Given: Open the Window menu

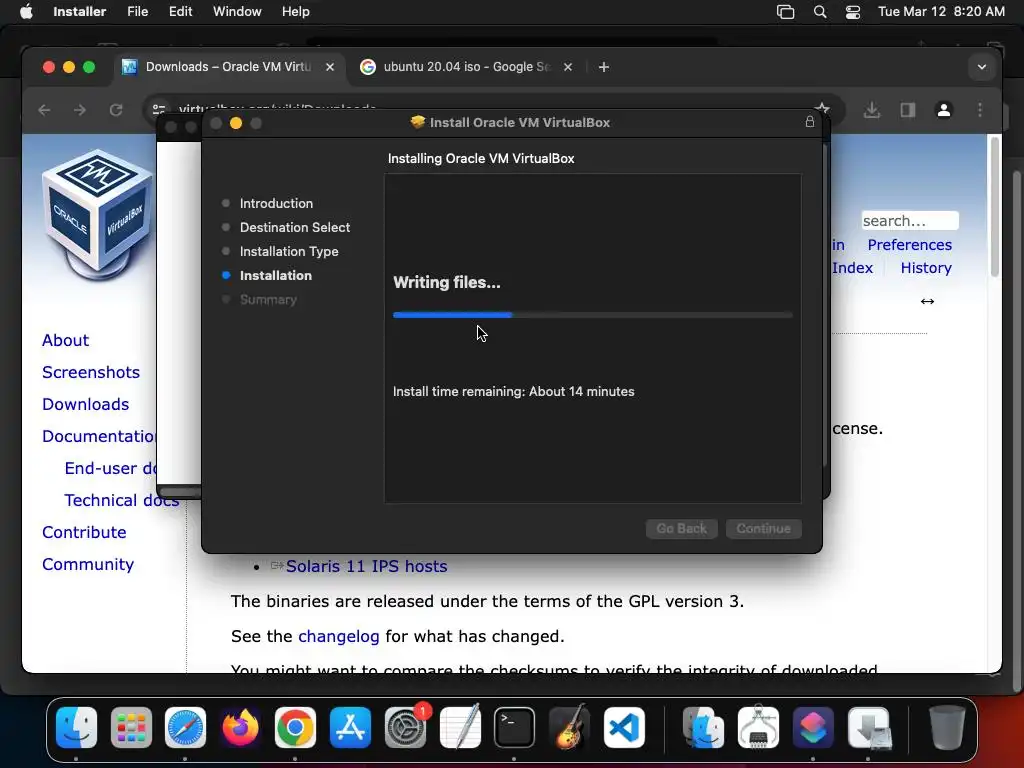Looking at the screenshot, I should click(237, 12).
